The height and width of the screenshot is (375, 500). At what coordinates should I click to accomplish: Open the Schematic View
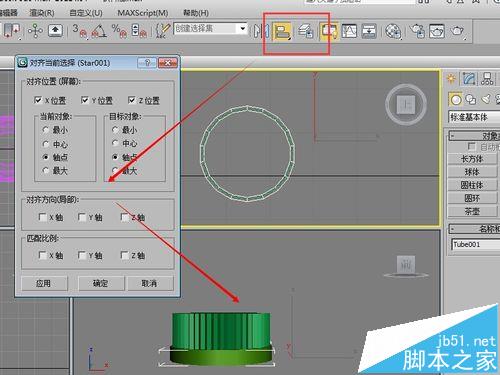click(369, 31)
